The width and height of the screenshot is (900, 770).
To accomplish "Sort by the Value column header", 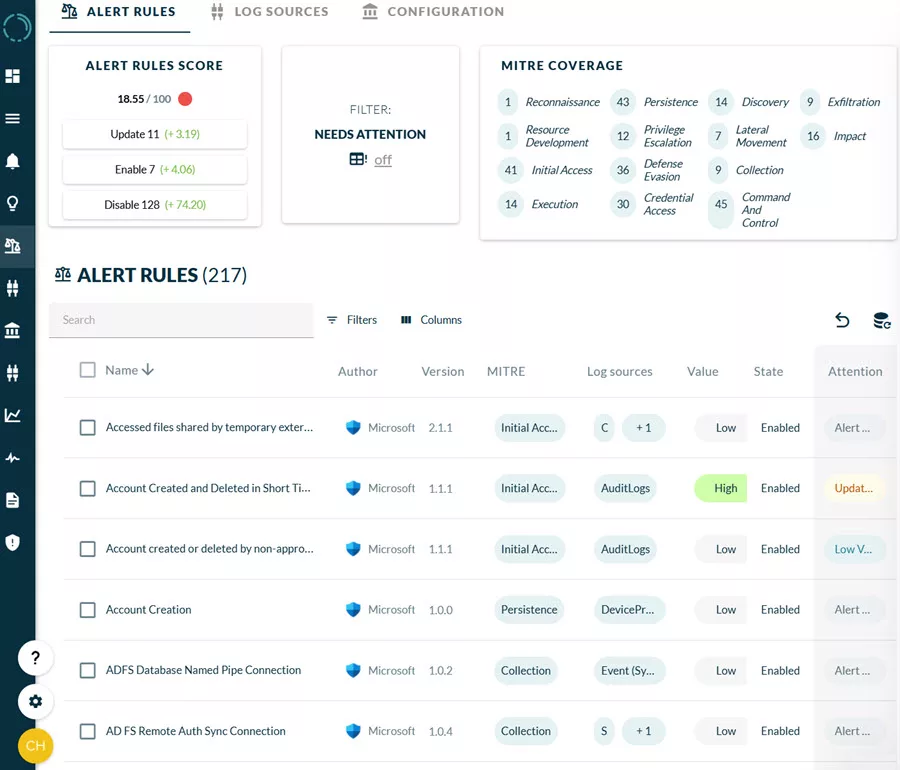I will (703, 371).
